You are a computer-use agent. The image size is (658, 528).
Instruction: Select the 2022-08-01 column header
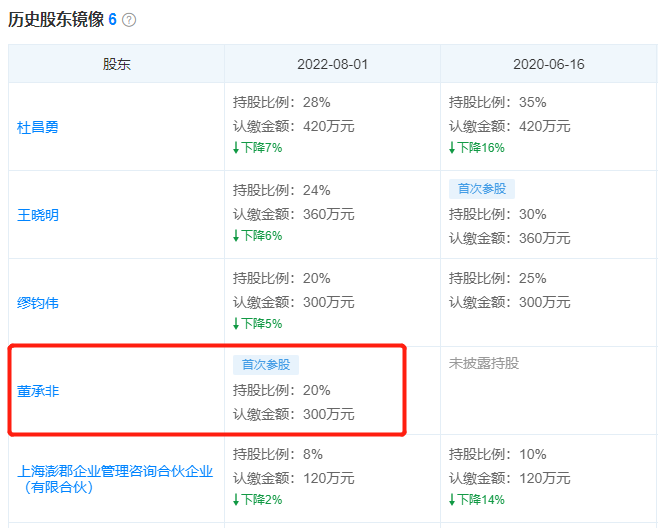tap(332, 64)
